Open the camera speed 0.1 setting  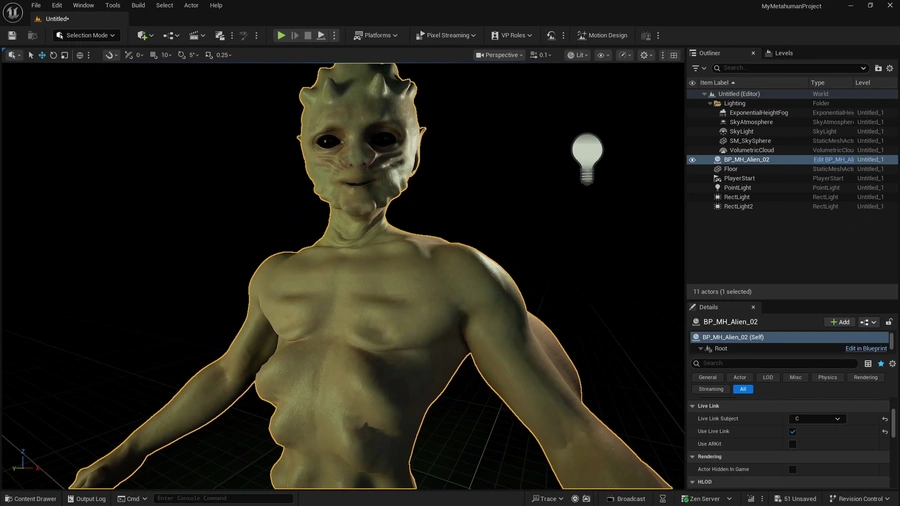pyautogui.click(x=541, y=55)
